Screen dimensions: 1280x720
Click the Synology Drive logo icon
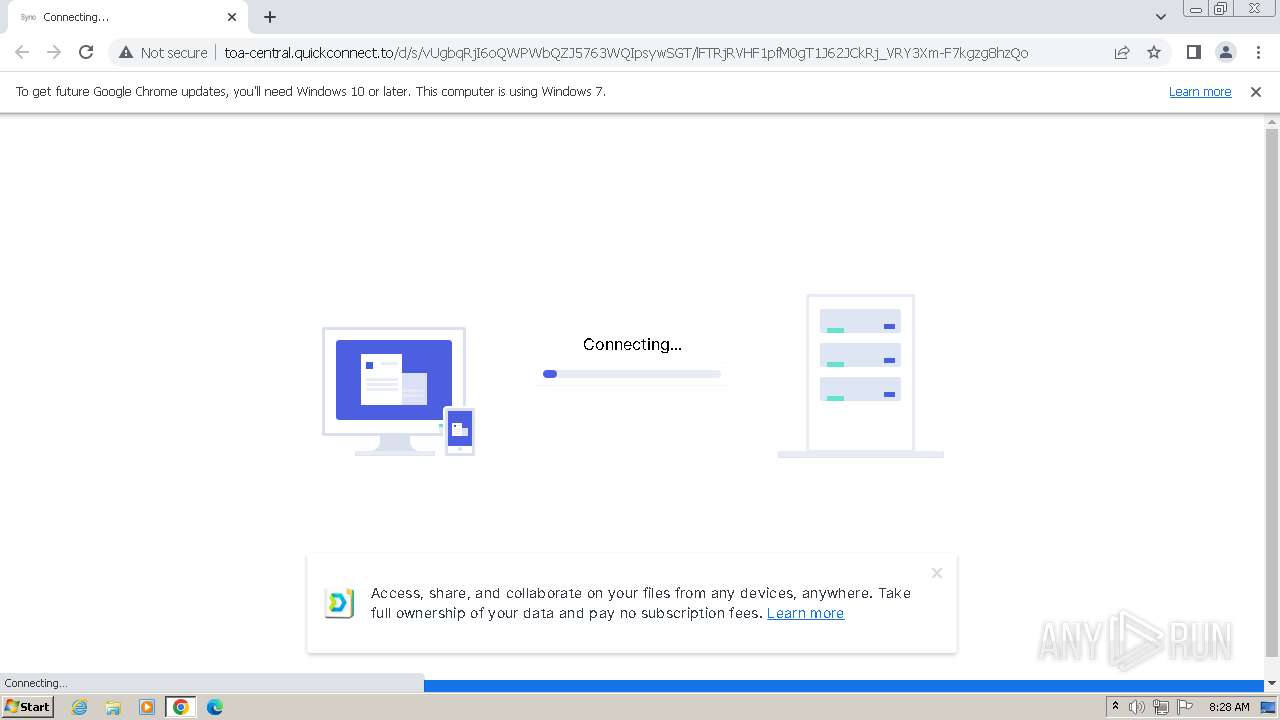point(340,603)
